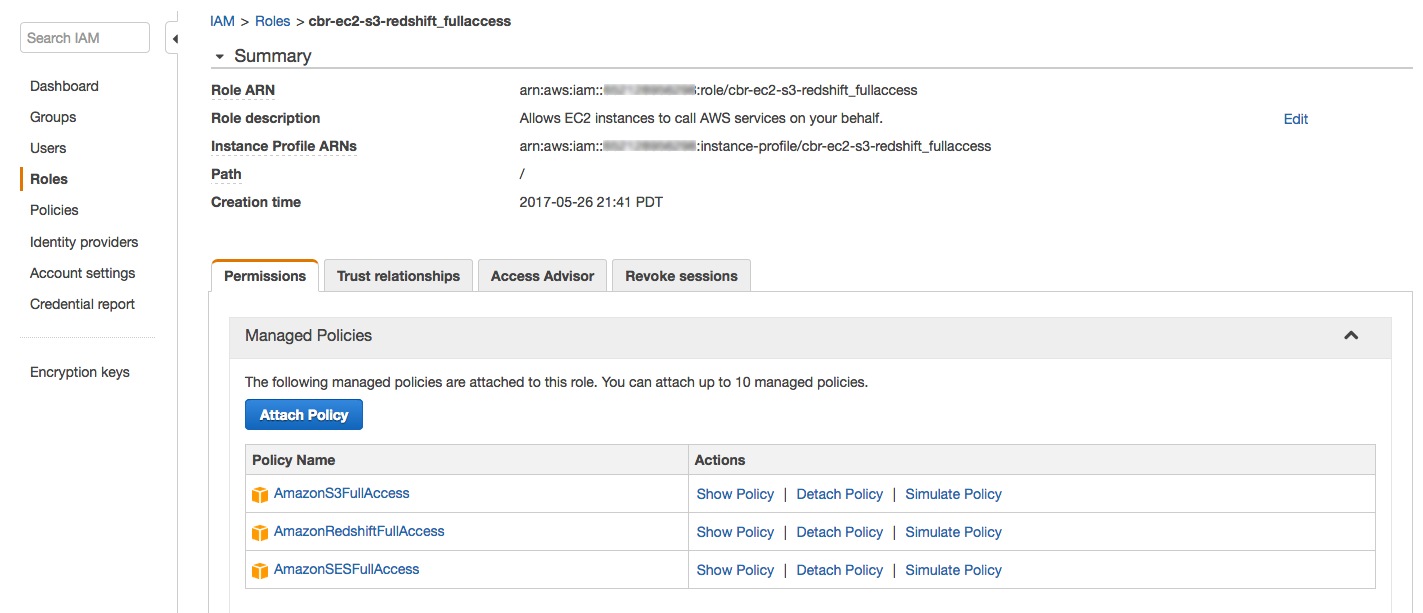
Task: Collapse the Managed Policies section chevron
Action: (1351, 336)
